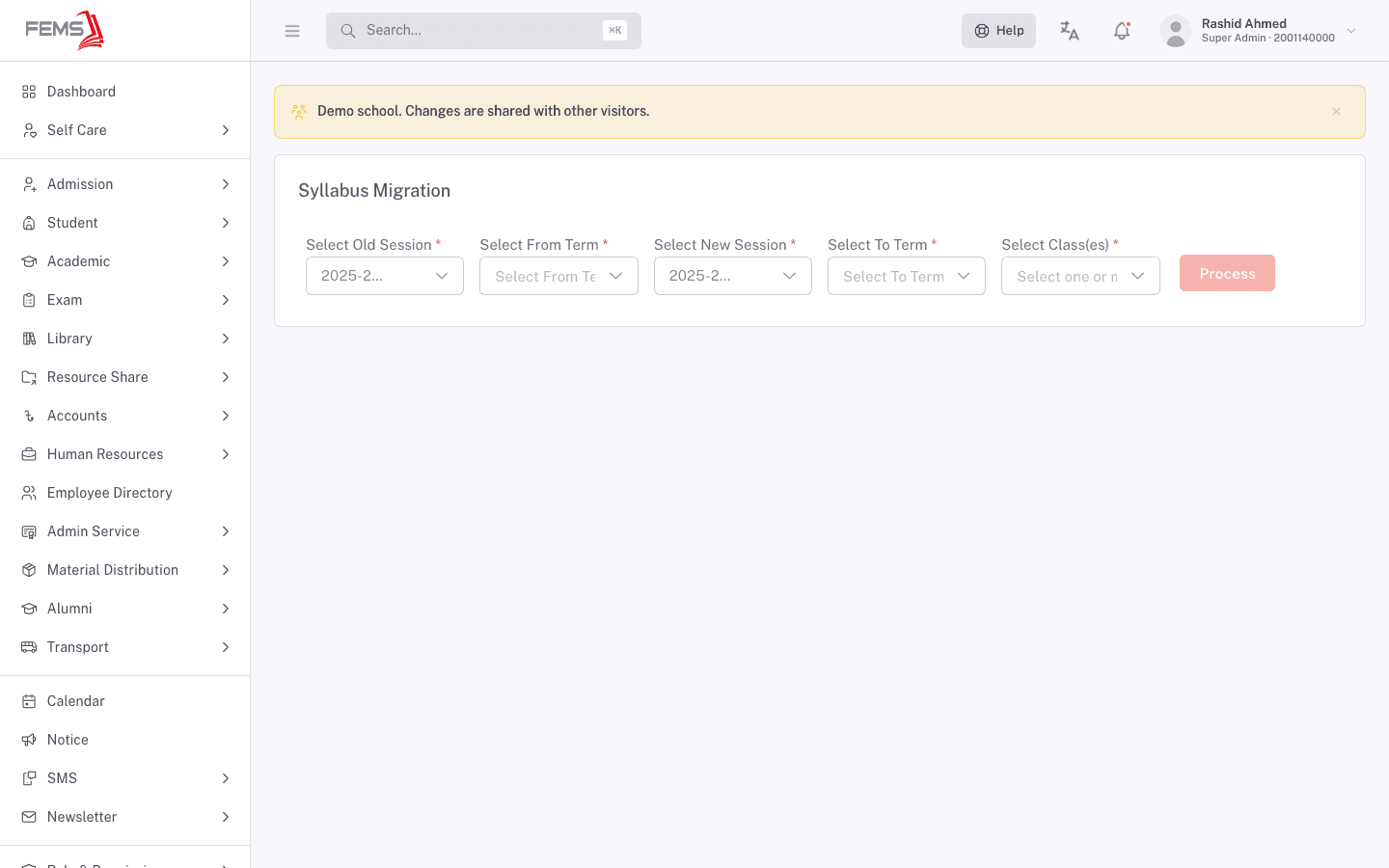1389x868 pixels.
Task: Click the FEMS logo
Action: coord(65,30)
